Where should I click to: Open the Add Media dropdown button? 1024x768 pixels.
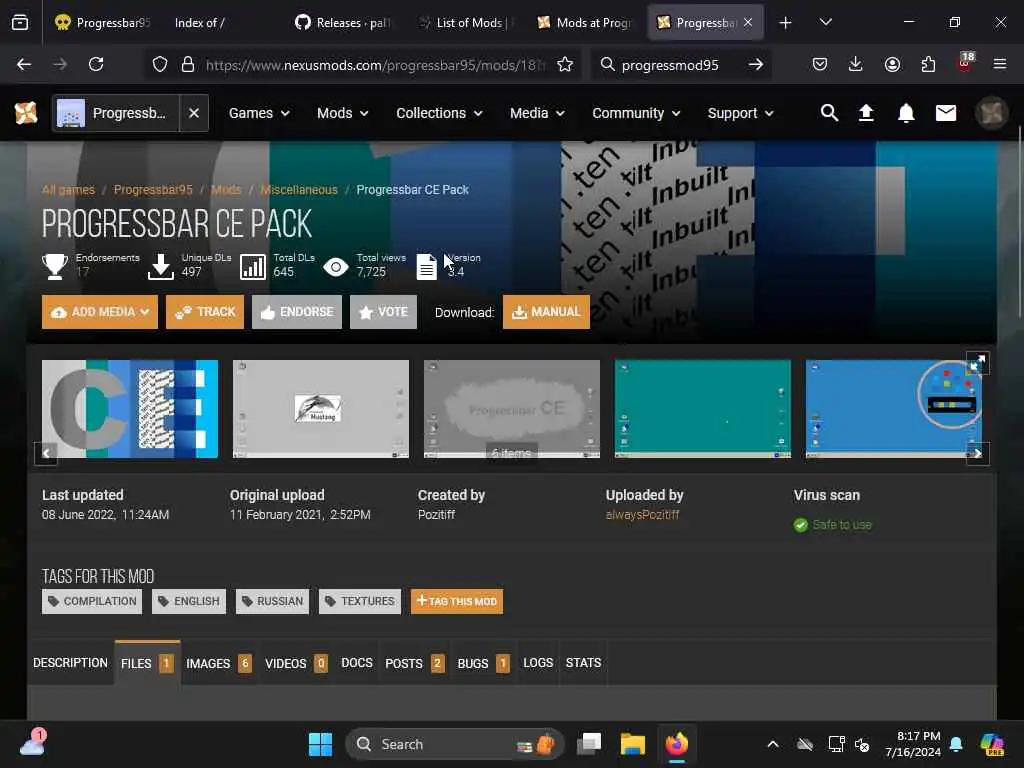pos(100,312)
